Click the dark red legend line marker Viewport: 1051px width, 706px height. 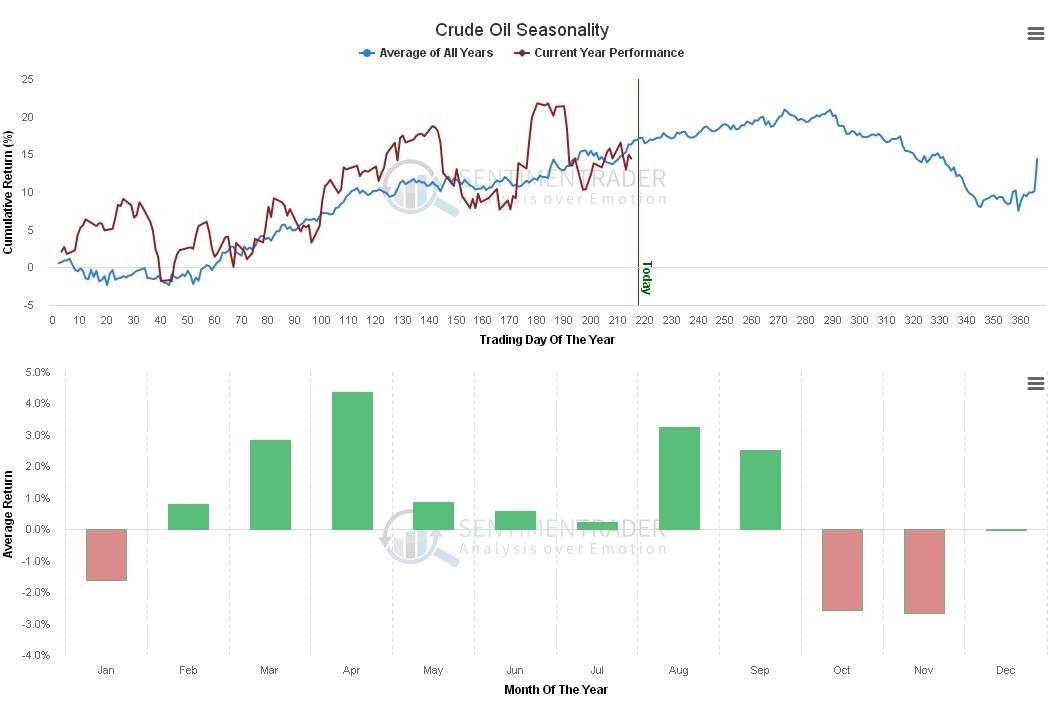click(x=521, y=53)
